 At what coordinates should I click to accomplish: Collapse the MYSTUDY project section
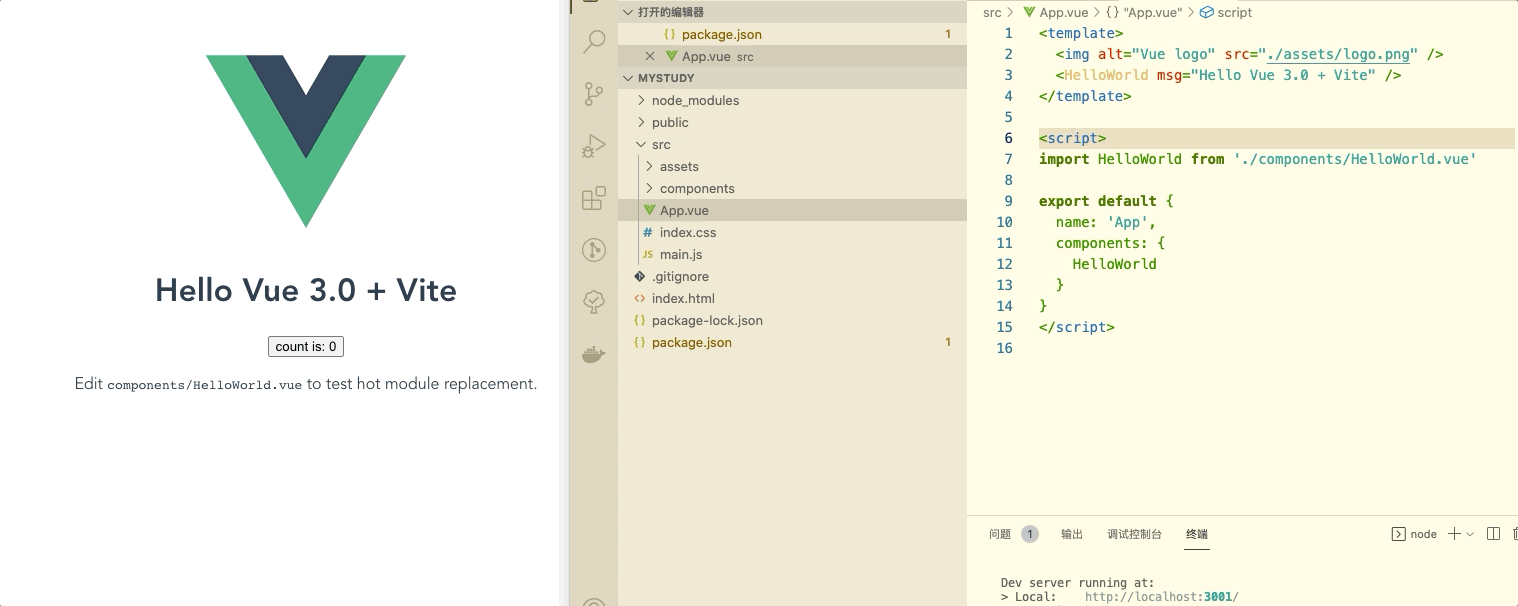(628, 78)
